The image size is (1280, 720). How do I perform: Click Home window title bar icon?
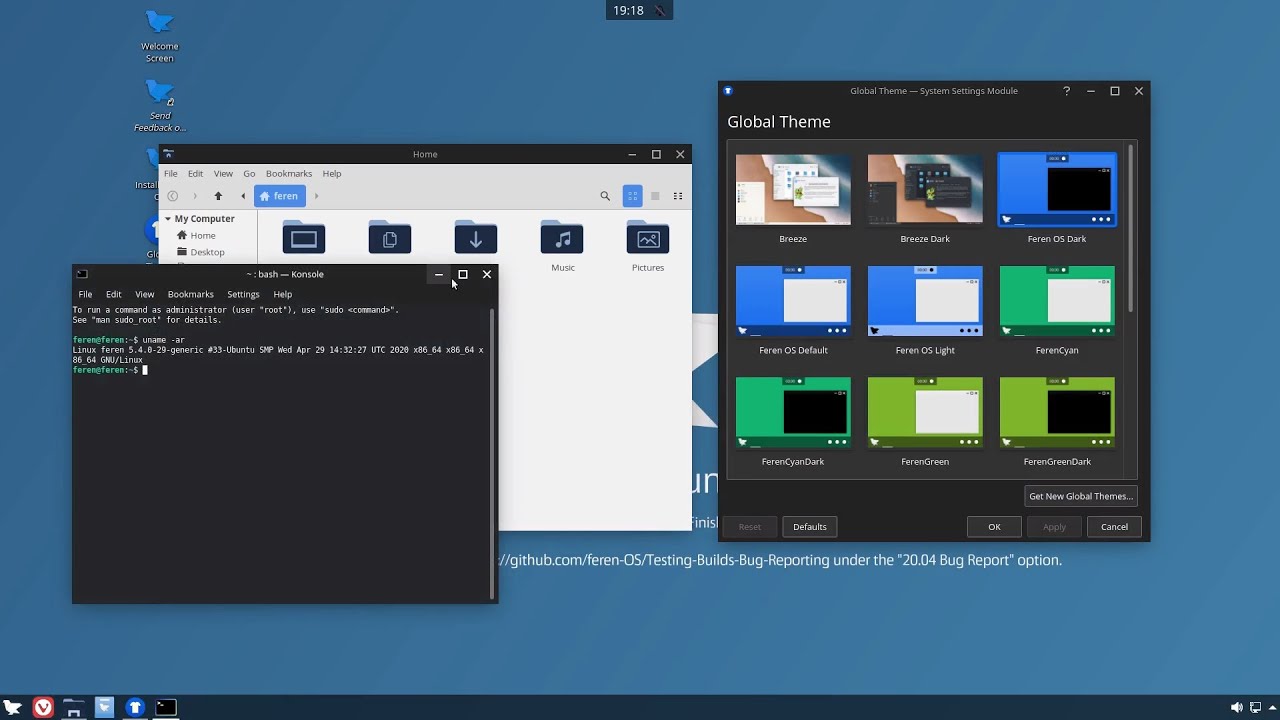(169, 154)
